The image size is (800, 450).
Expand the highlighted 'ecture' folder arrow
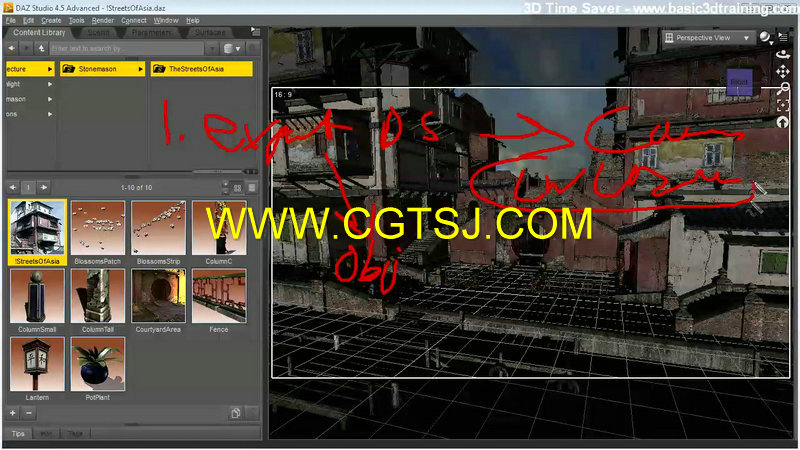[50, 69]
